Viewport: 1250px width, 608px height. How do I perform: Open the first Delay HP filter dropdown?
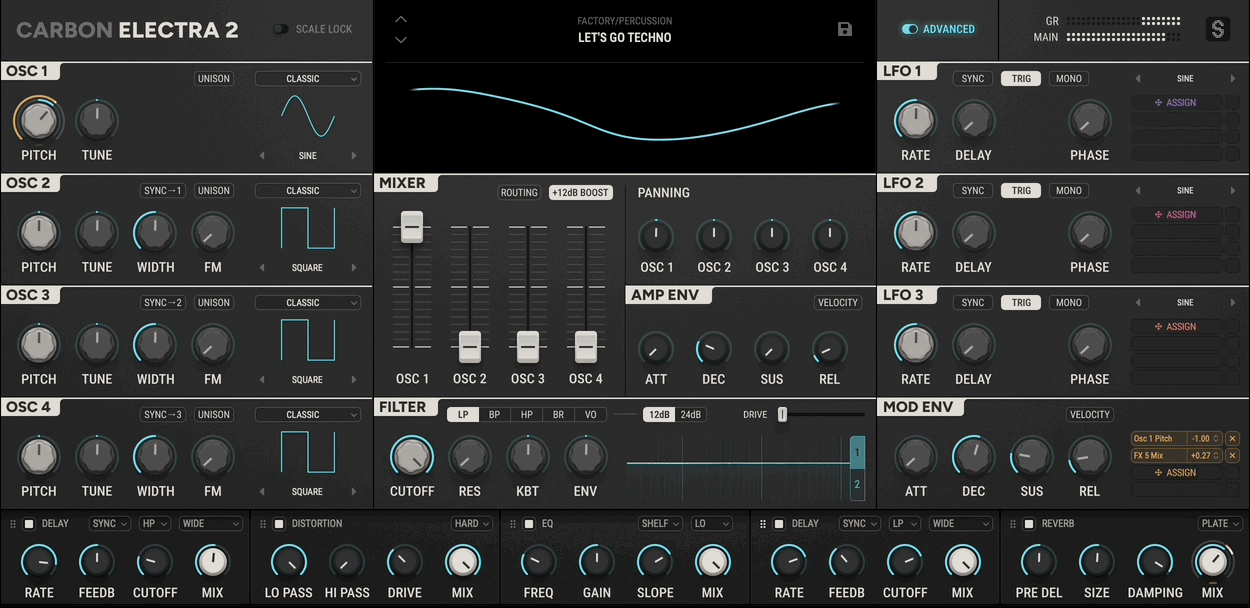tap(156, 524)
